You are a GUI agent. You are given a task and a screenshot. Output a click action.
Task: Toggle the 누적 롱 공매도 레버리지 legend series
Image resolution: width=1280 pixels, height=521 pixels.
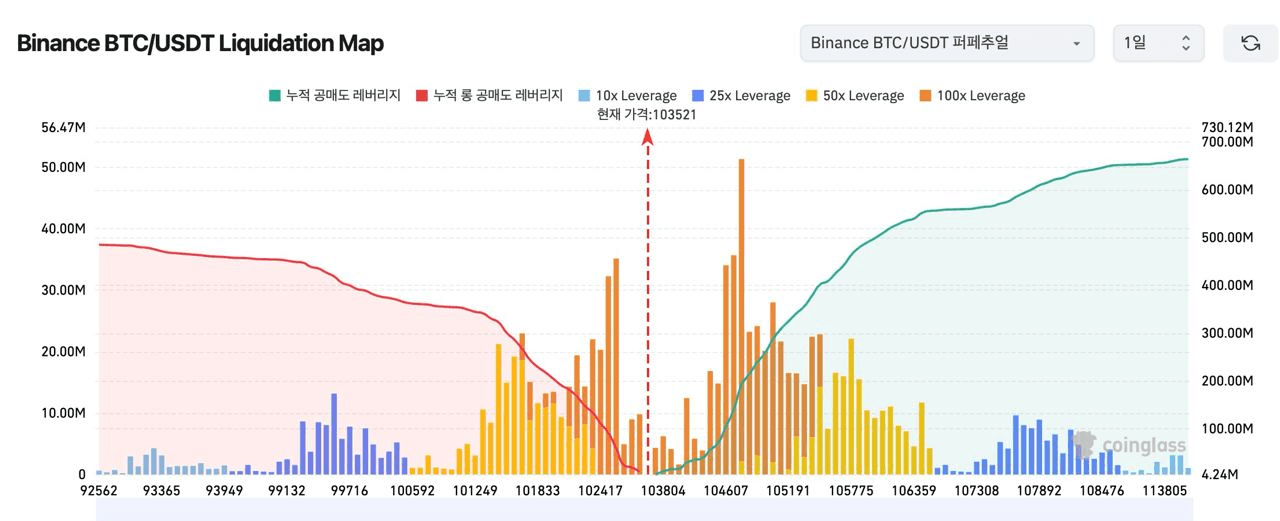[489, 96]
